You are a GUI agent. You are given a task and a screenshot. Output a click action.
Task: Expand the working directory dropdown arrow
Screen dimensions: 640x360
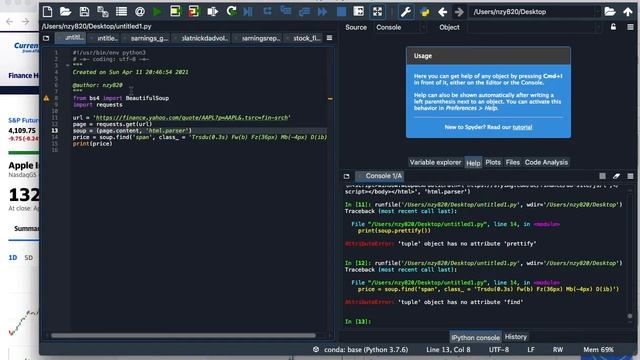click(598, 12)
